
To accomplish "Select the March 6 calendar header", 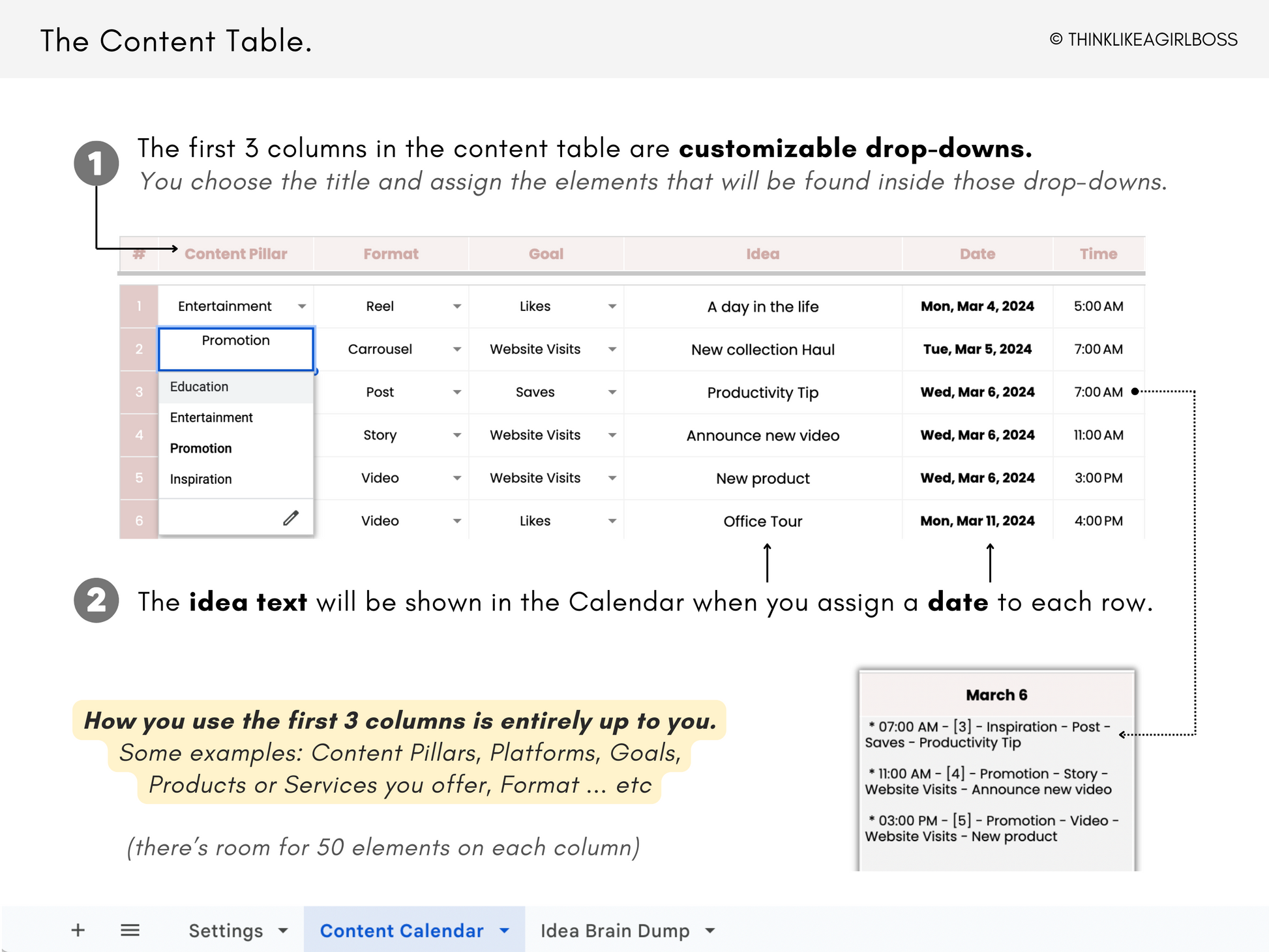I will 996,695.
